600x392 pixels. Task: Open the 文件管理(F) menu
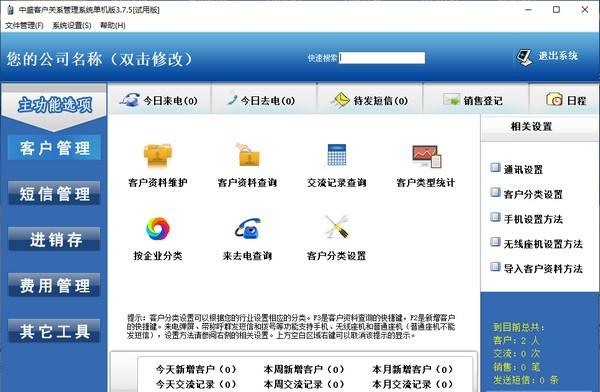pyautogui.click(x=24, y=26)
